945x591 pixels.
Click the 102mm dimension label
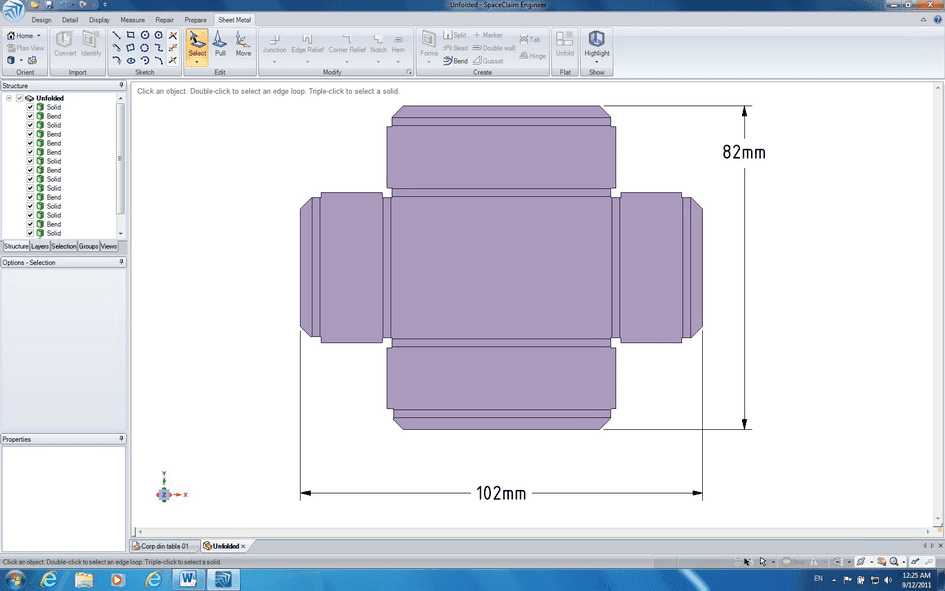point(501,493)
